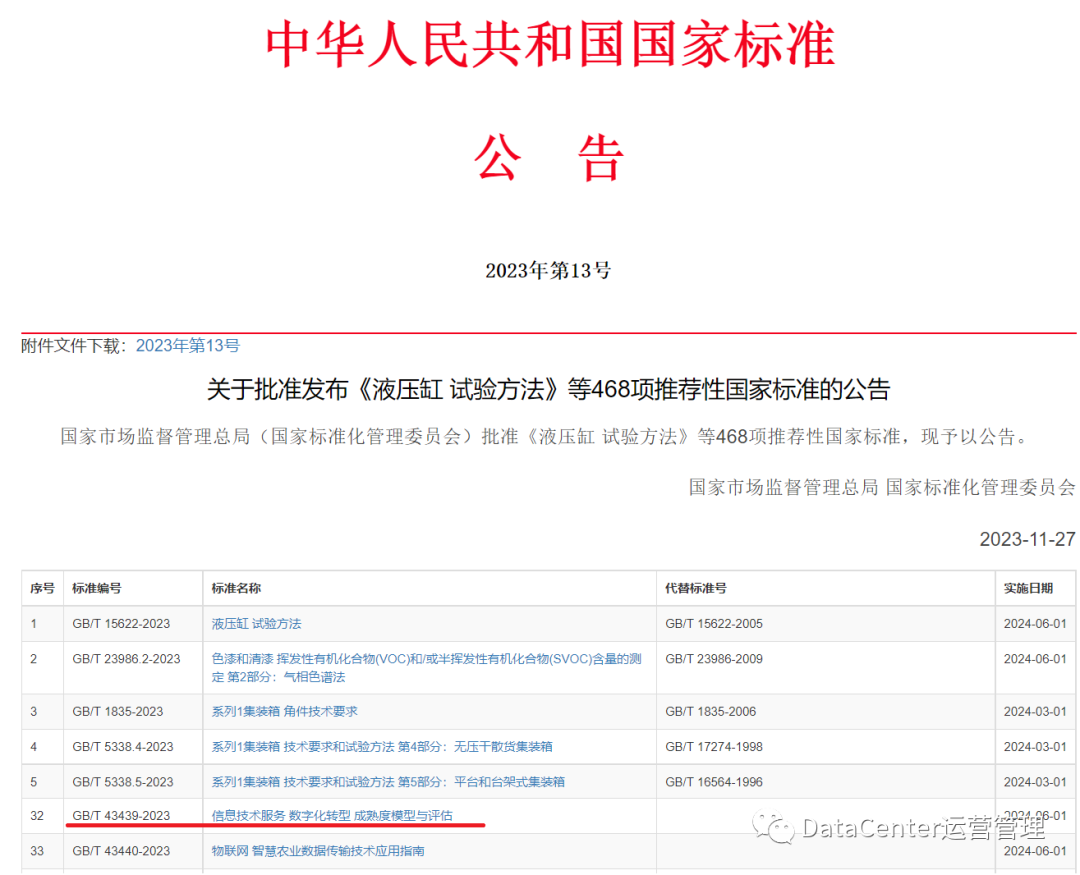Viewport: 1080px width, 875px height.
Task: Select the GB/T 43439-2023 standard number cell
Action: pyautogui.click(x=121, y=816)
